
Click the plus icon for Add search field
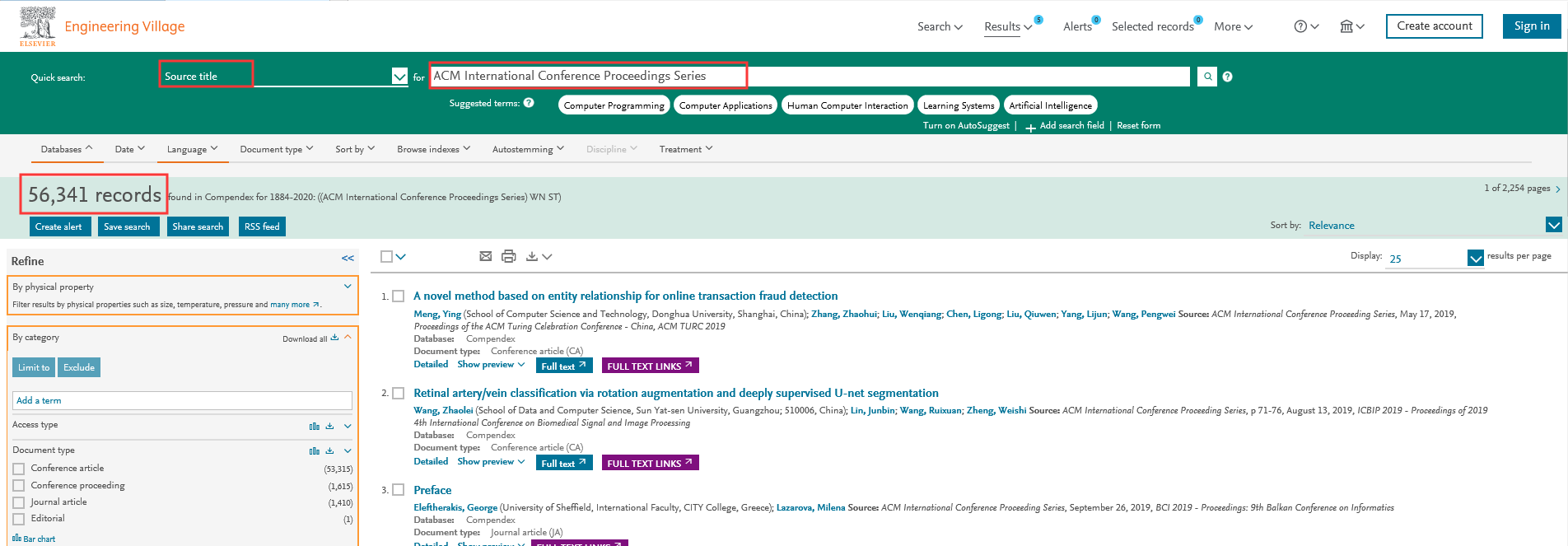(x=1030, y=127)
